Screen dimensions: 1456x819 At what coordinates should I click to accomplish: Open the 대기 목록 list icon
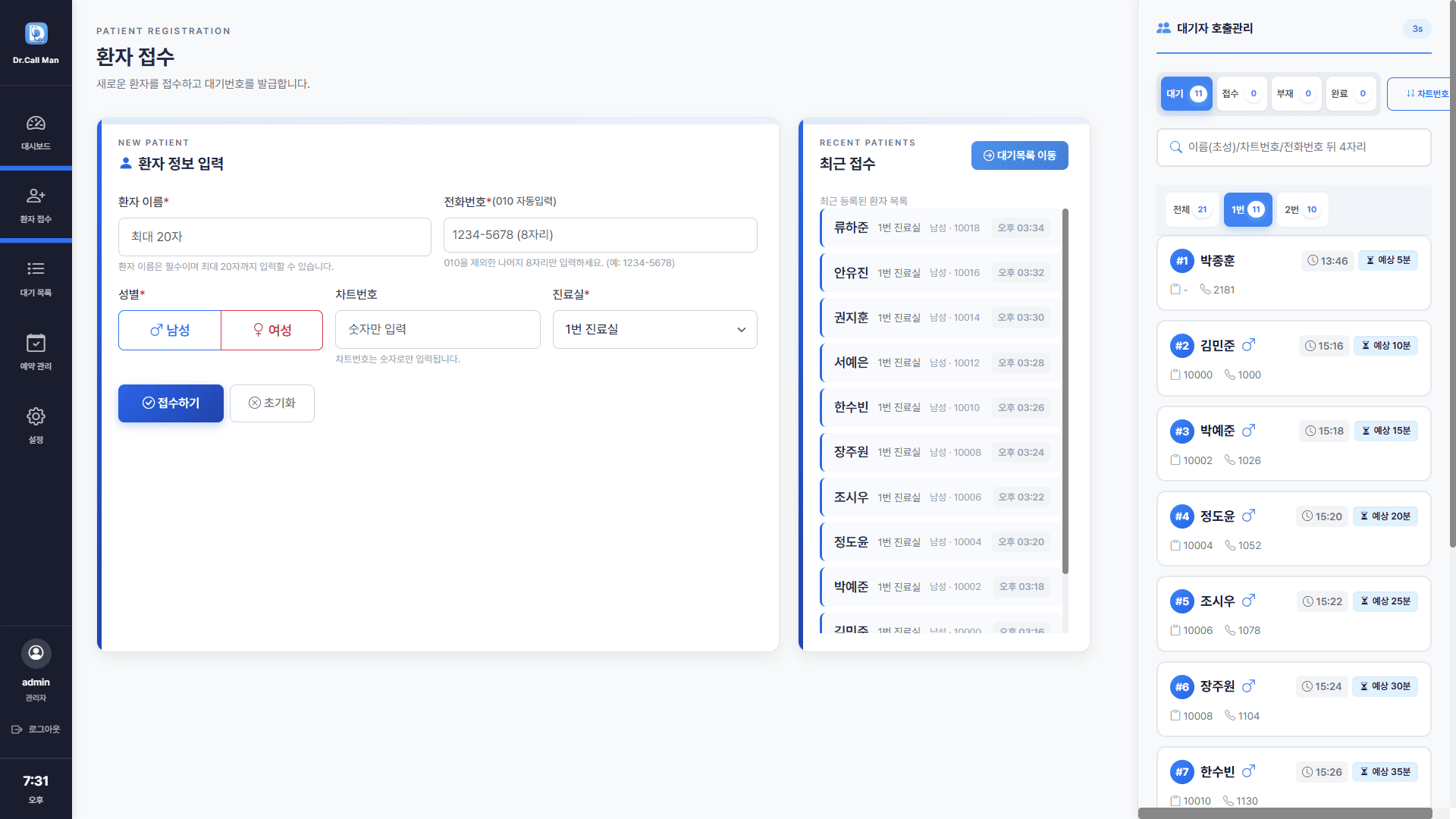click(36, 269)
